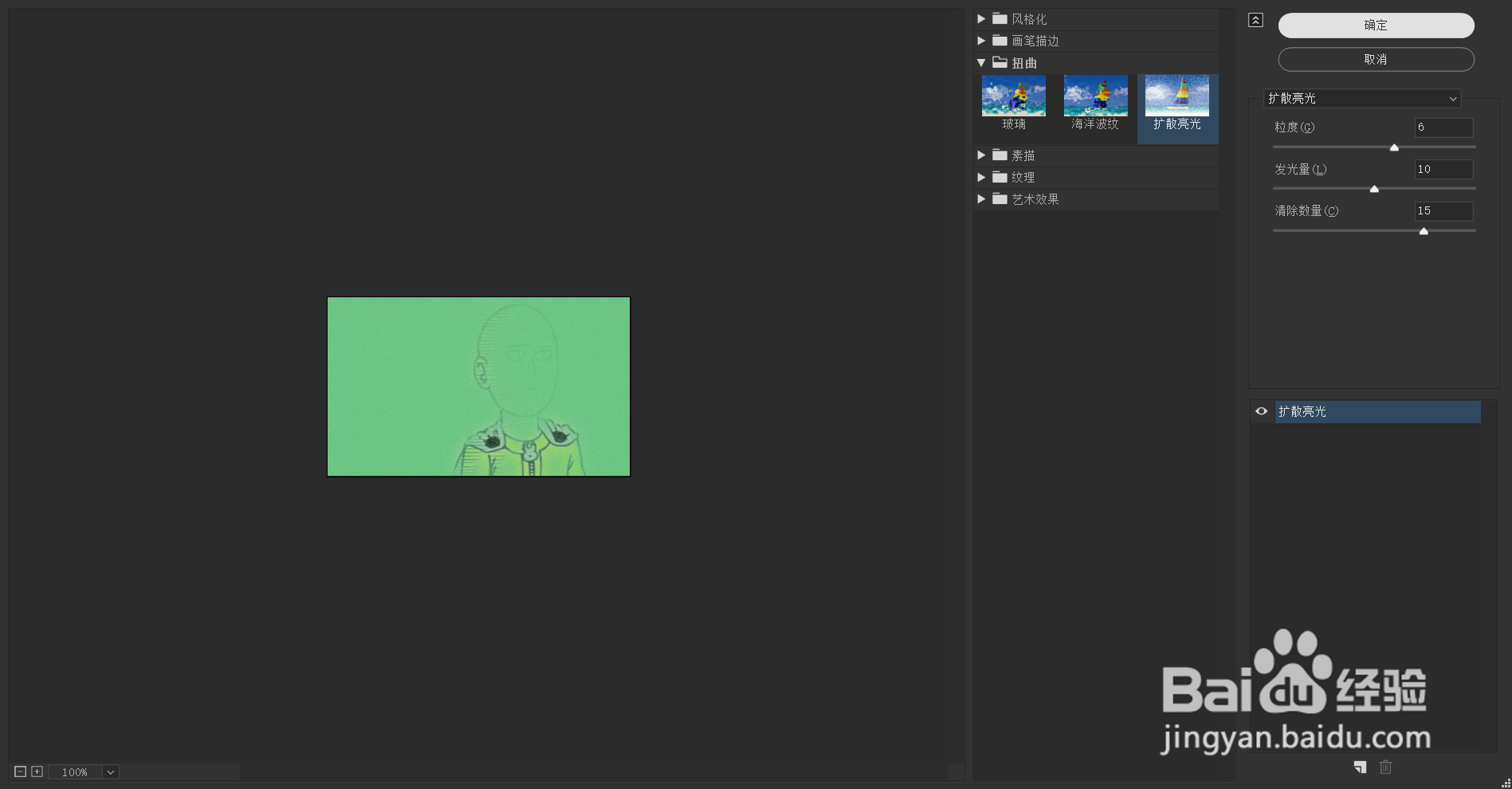This screenshot has height=789, width=1512.
Task: Toggle visibility of 扩散亮光 effect layer
Action: 1261,411
